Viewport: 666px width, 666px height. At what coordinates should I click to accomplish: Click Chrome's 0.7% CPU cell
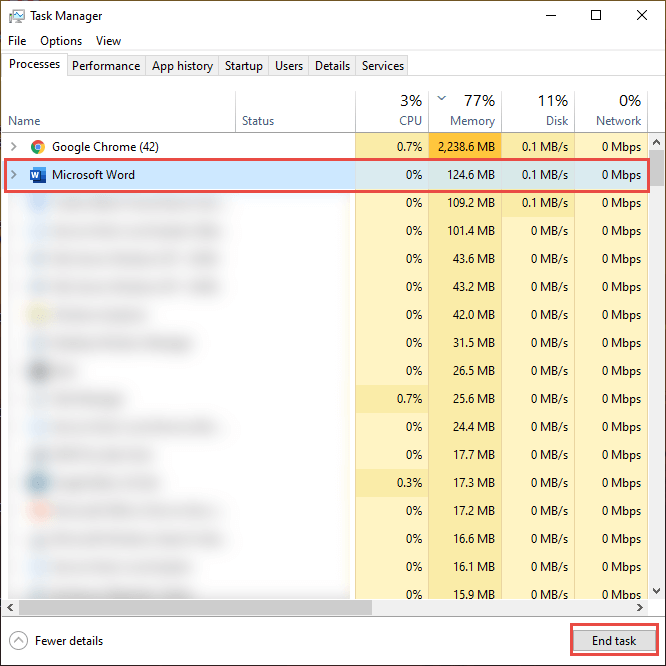pos(392,147)
